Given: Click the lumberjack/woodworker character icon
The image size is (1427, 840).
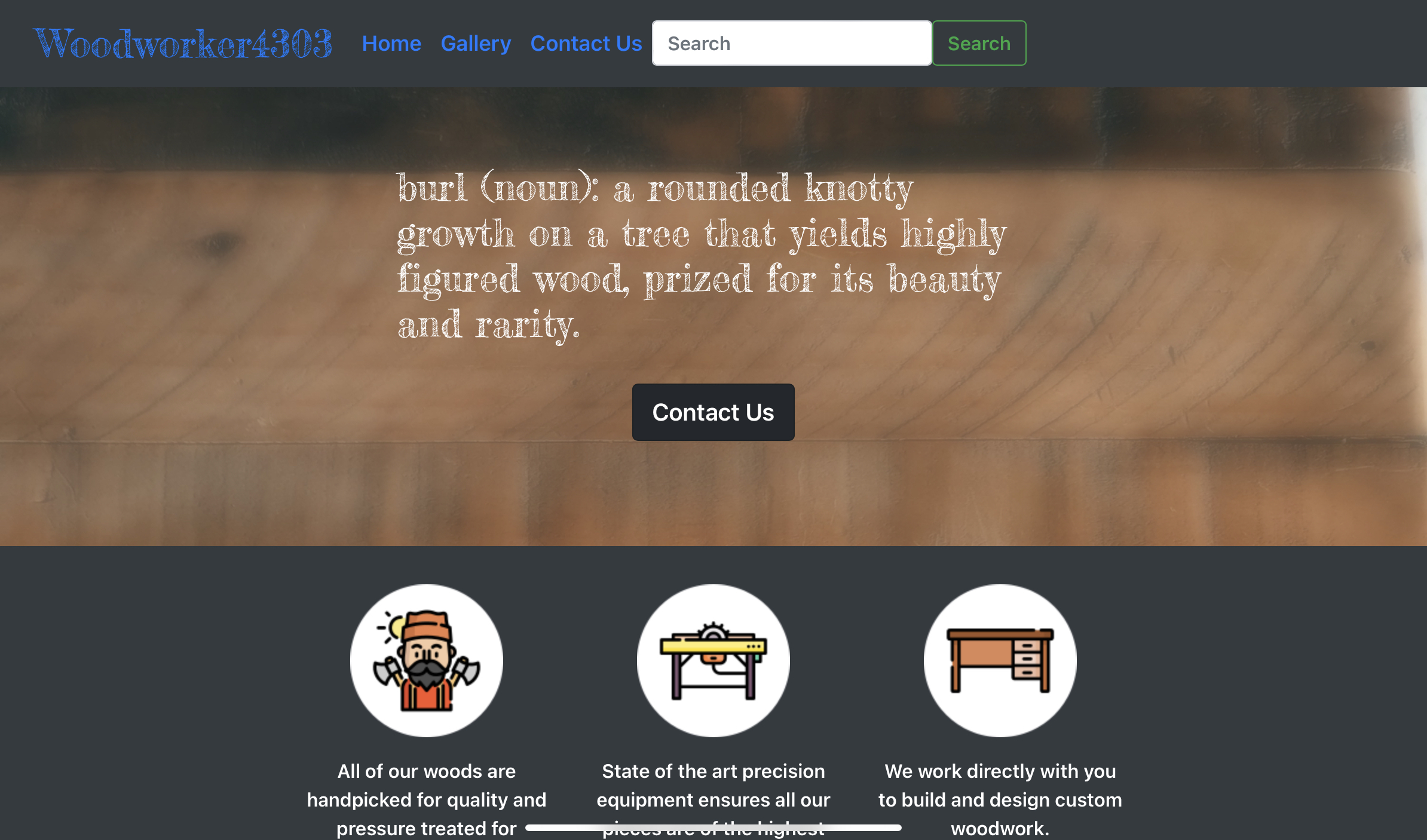Looking at the screenshot, I should click(427, 661).
